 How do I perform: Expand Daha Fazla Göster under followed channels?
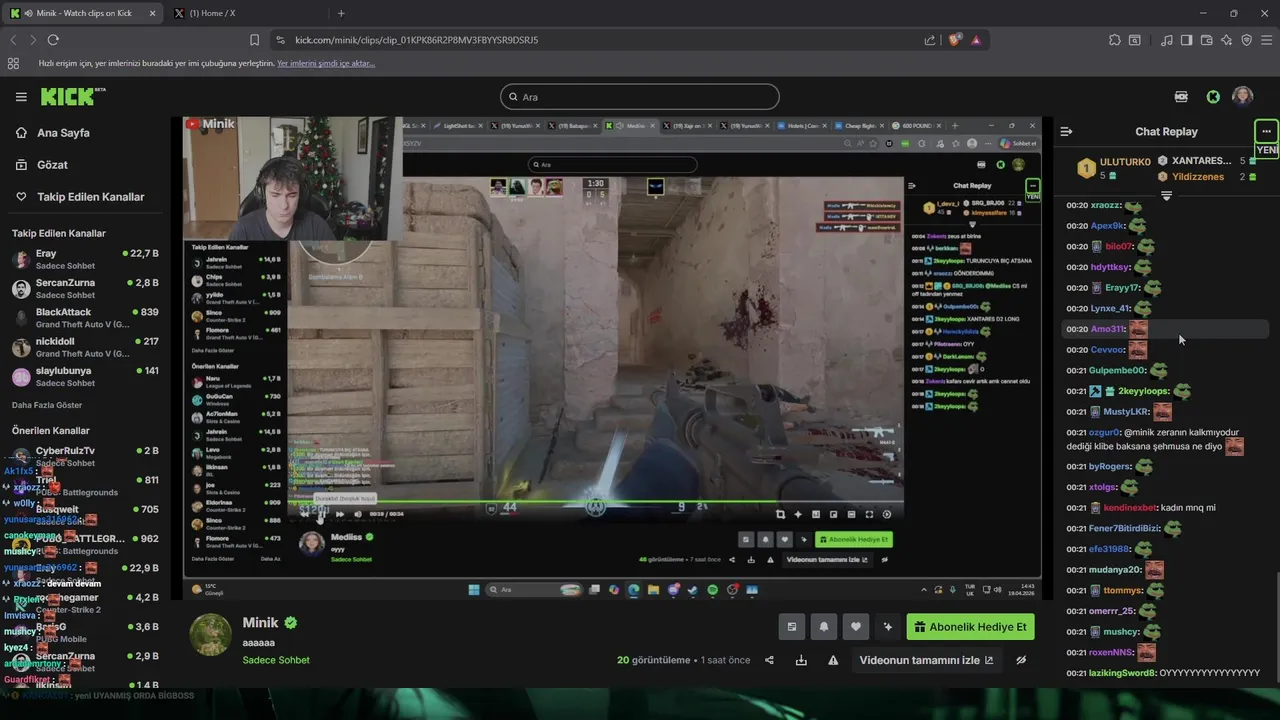click(47, 405)
